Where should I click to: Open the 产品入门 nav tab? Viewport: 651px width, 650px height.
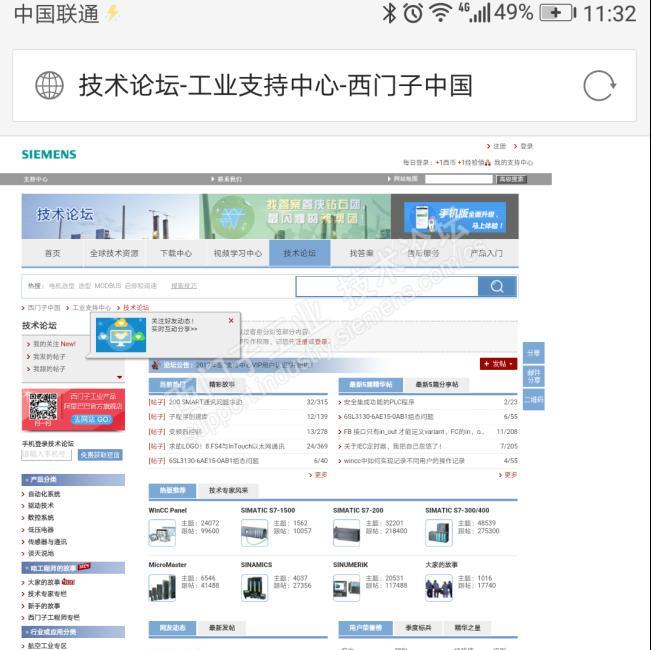click(486, 253)
